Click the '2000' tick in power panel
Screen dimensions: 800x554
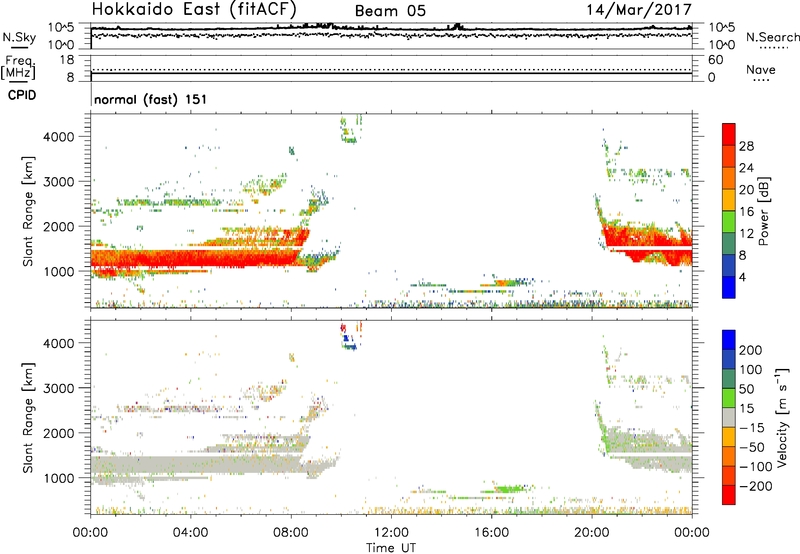coord(58,226)
